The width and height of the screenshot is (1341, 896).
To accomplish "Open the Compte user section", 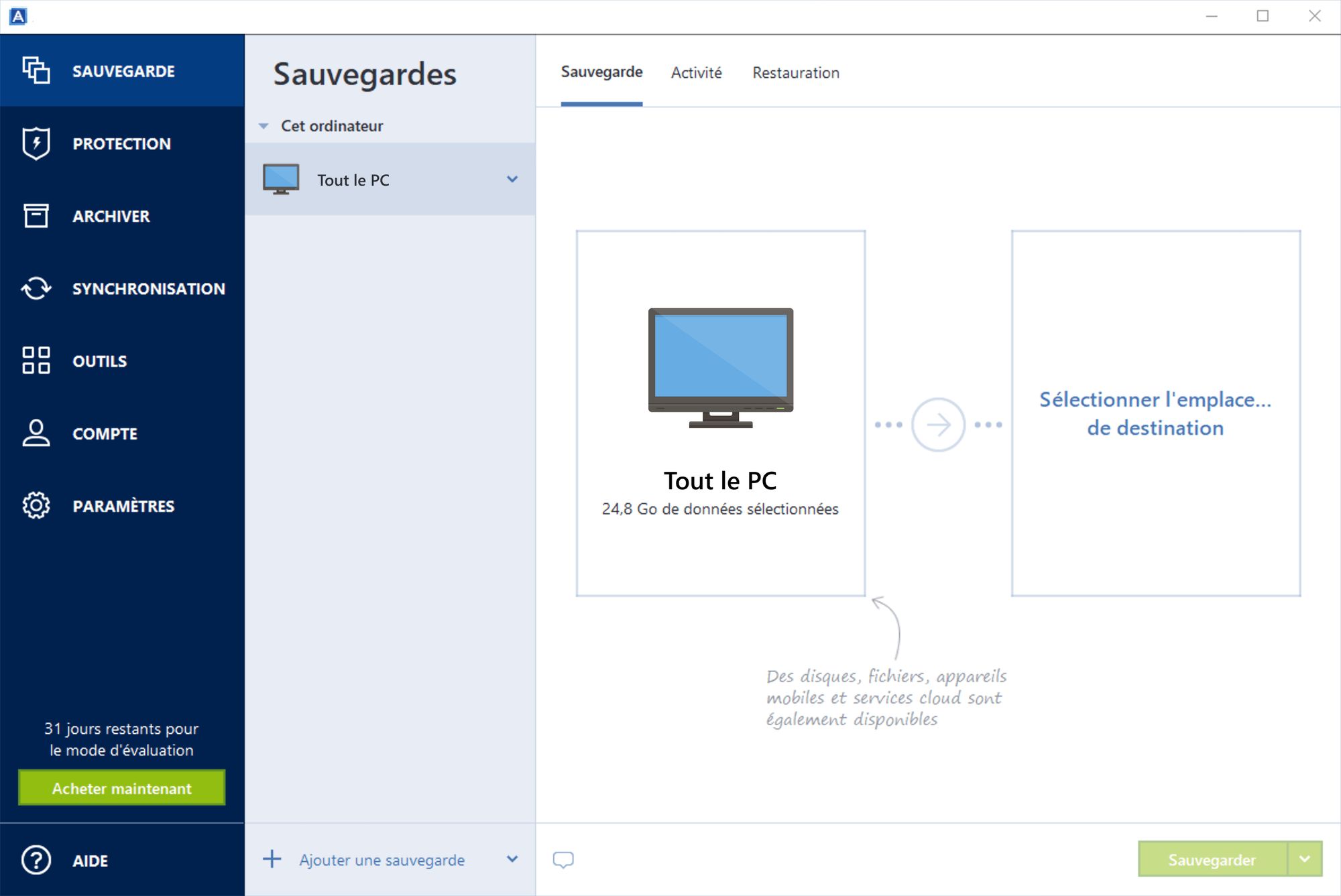I will 36,434.
